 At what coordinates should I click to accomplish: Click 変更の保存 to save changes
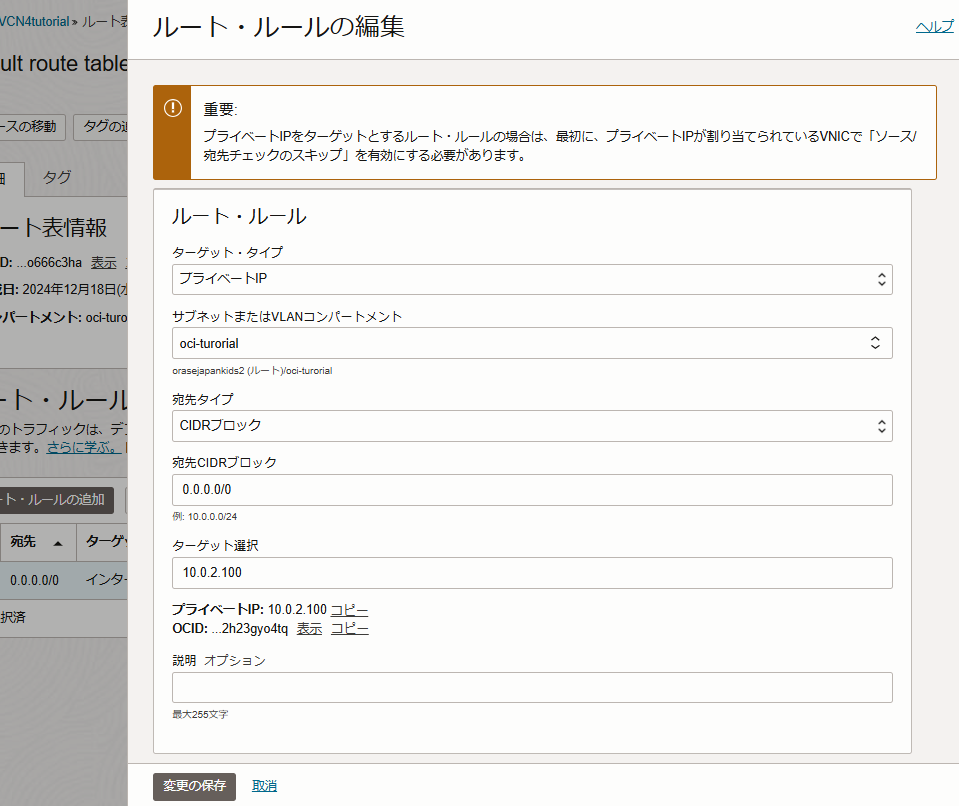click(193, 786)
